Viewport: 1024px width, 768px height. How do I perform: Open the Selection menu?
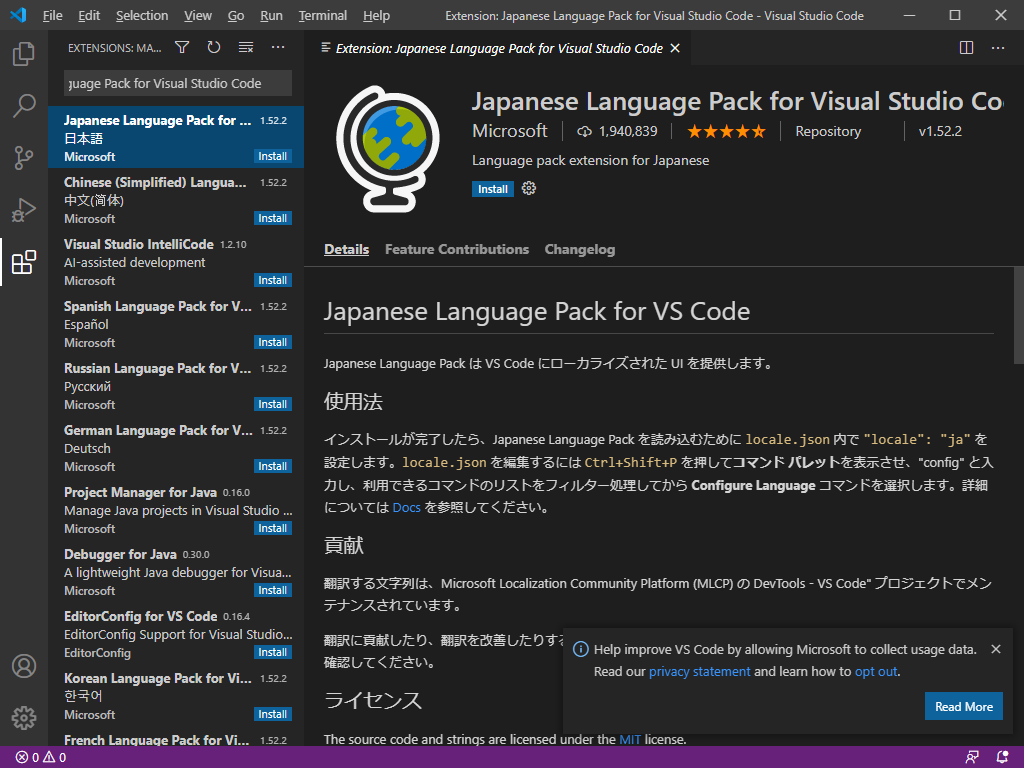(142, 16)
